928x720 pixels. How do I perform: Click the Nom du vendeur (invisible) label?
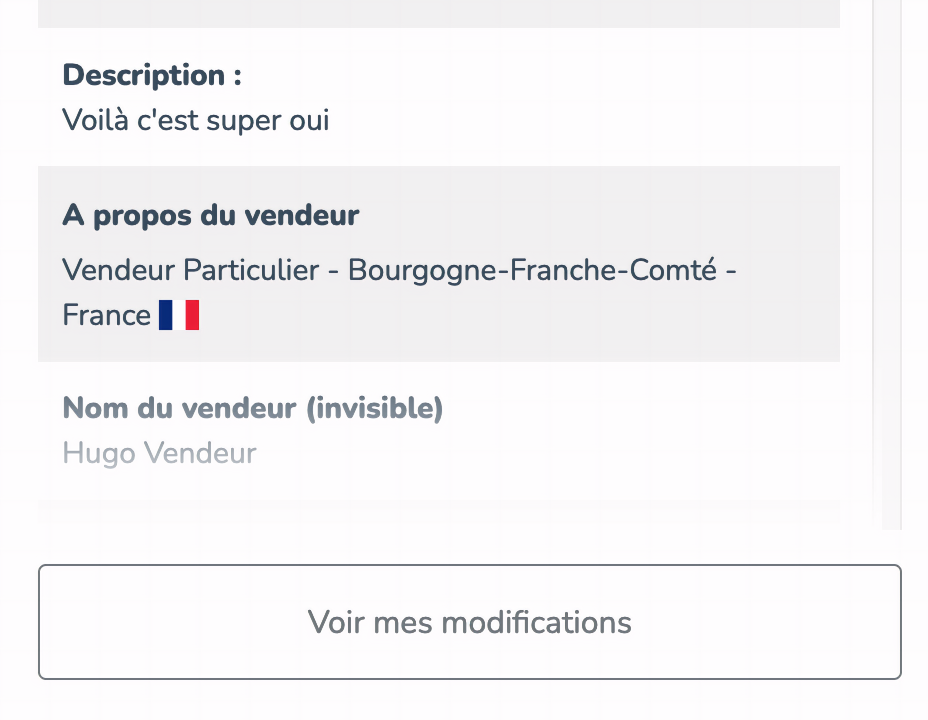[253, 408]
